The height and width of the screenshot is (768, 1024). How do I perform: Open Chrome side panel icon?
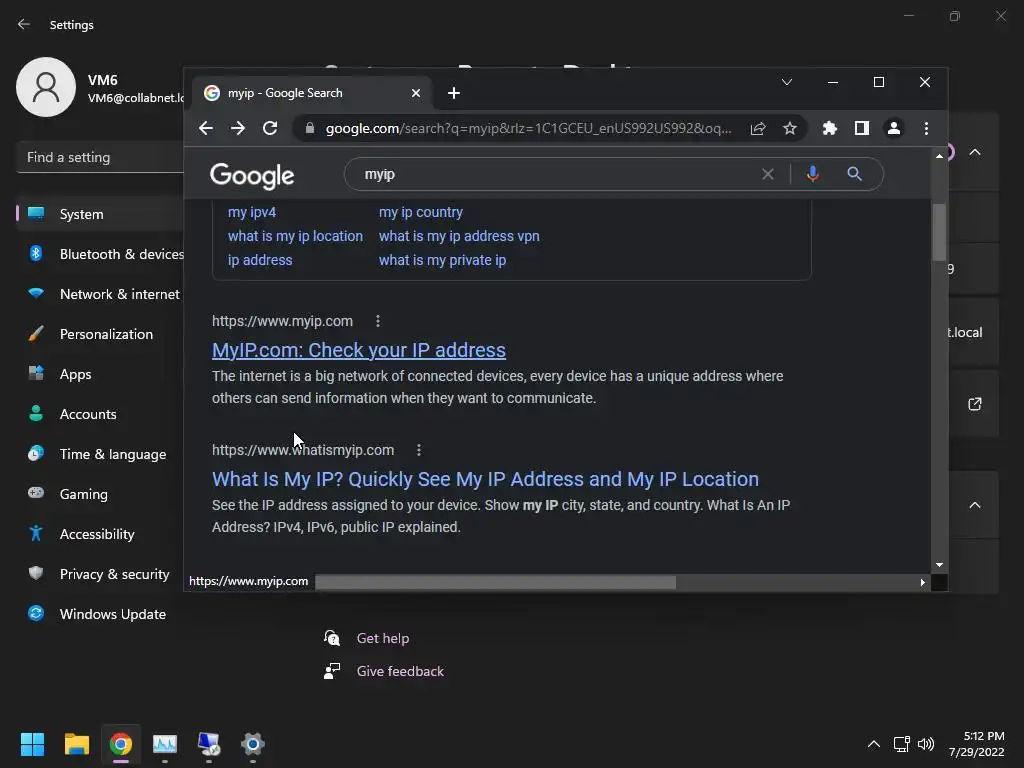[x=861, y=129]
